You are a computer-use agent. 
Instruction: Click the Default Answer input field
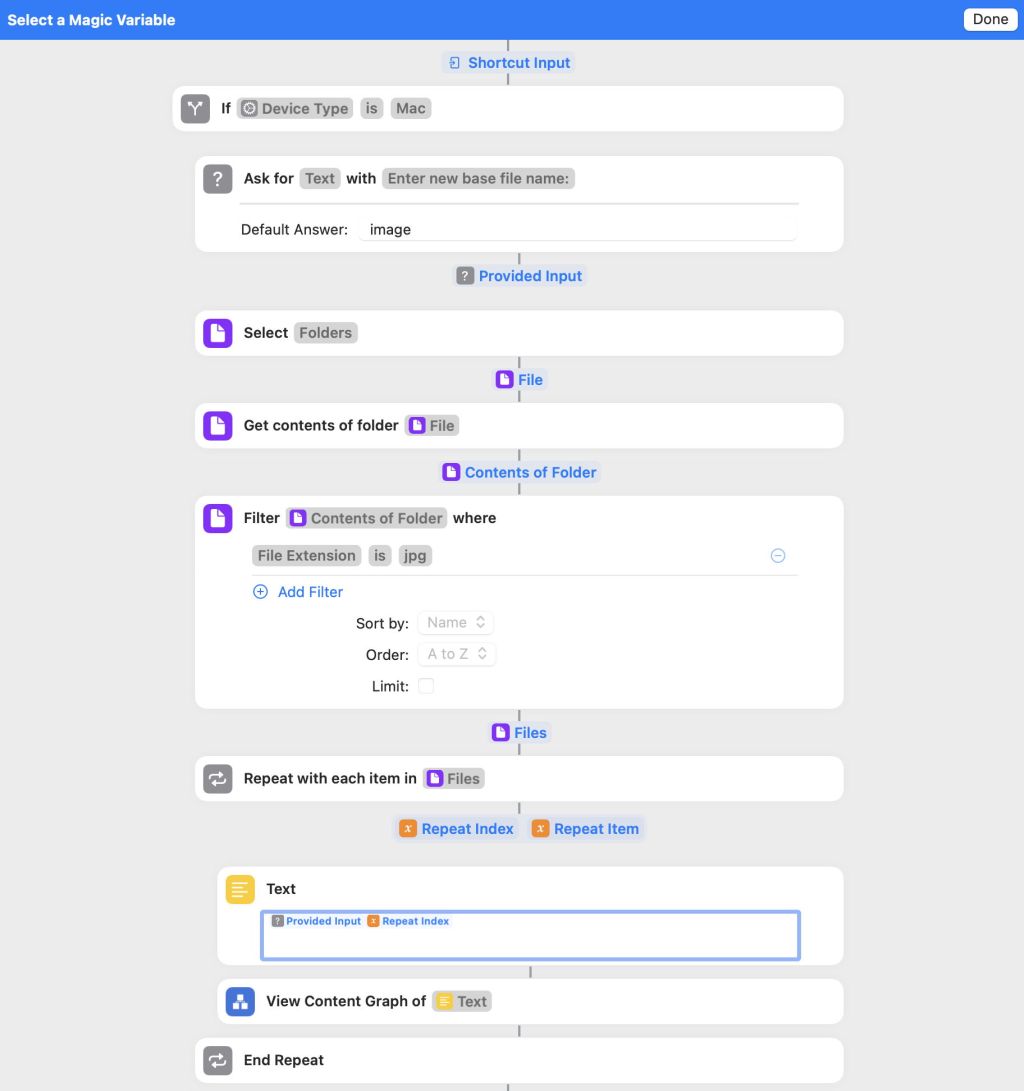(577, 230)
